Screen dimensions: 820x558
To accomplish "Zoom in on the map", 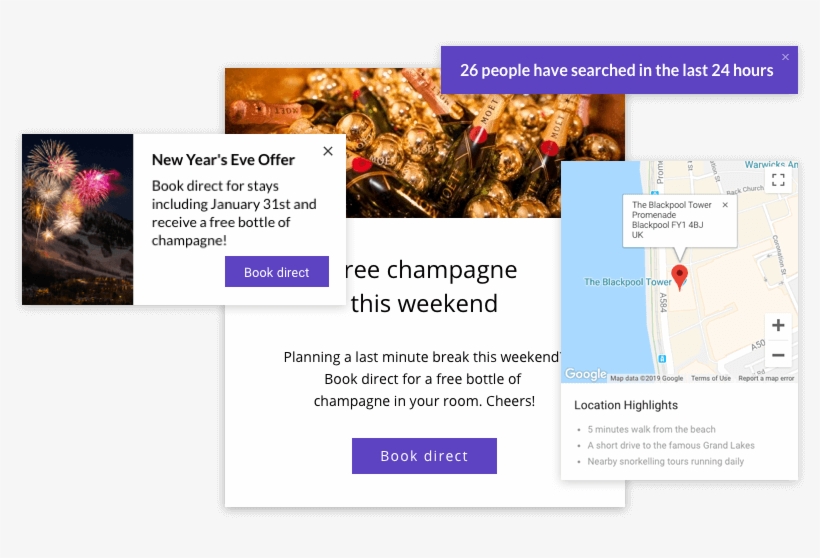I will (x=778, y=325).
